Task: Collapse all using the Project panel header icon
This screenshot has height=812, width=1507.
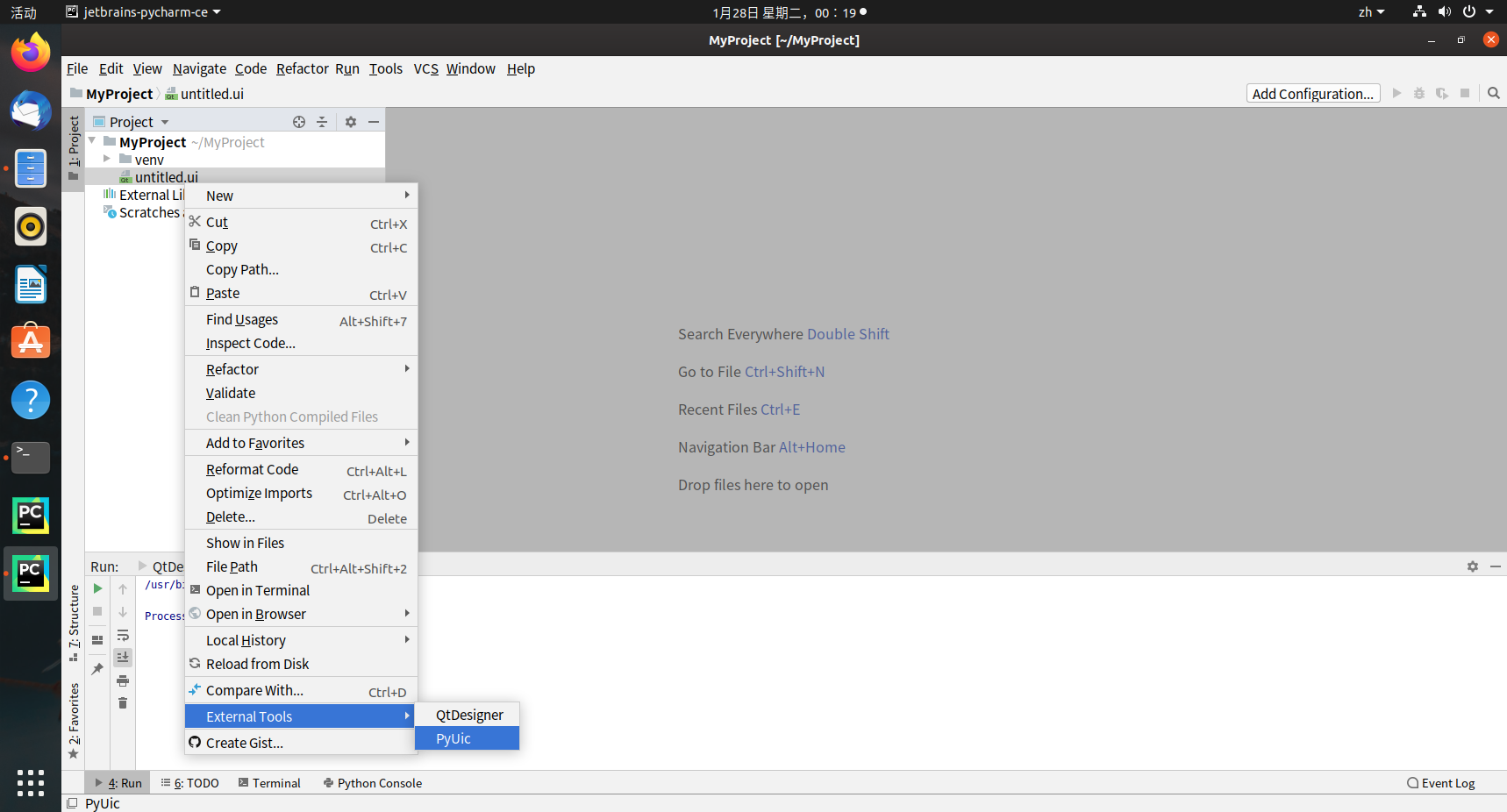Action: point(322,122)
